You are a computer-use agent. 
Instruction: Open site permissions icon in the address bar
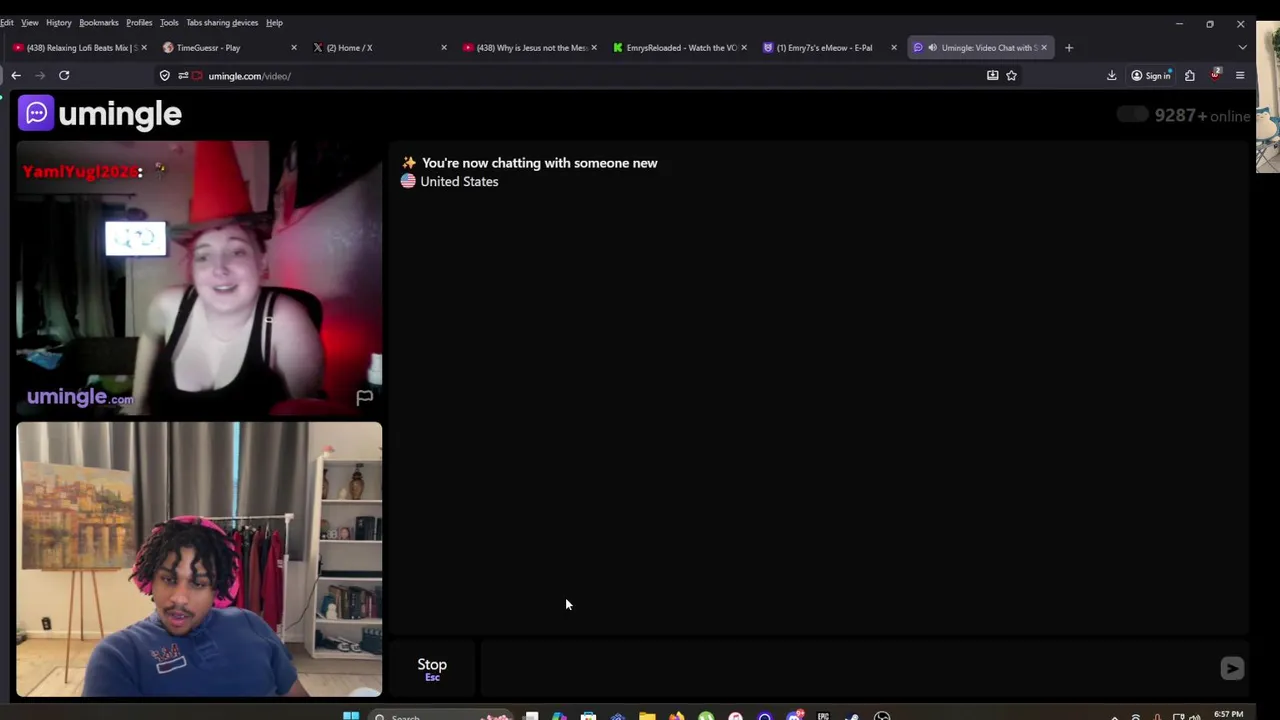[x=183, y=75]
